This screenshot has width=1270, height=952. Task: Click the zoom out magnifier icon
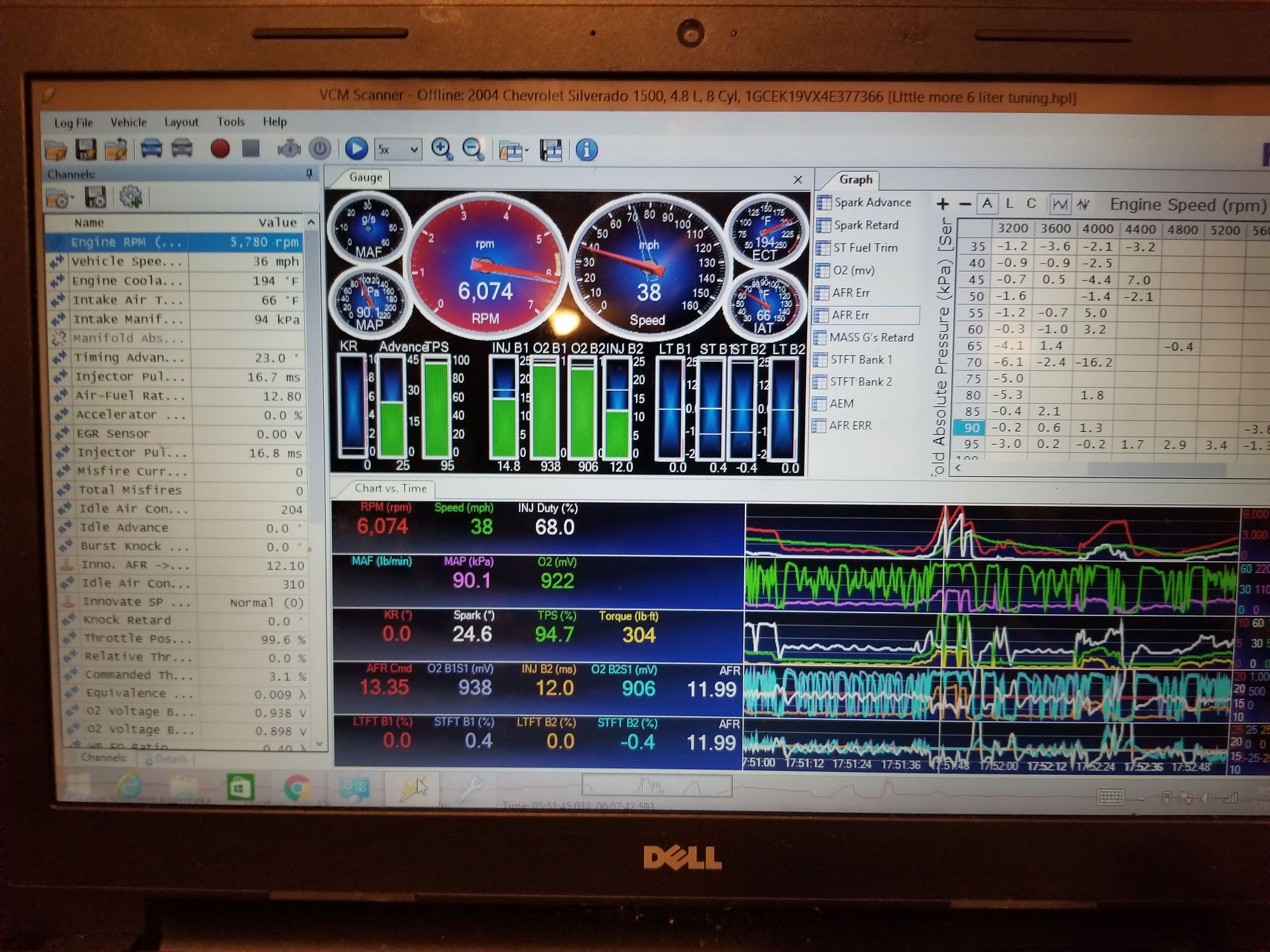tap(473, 150)
